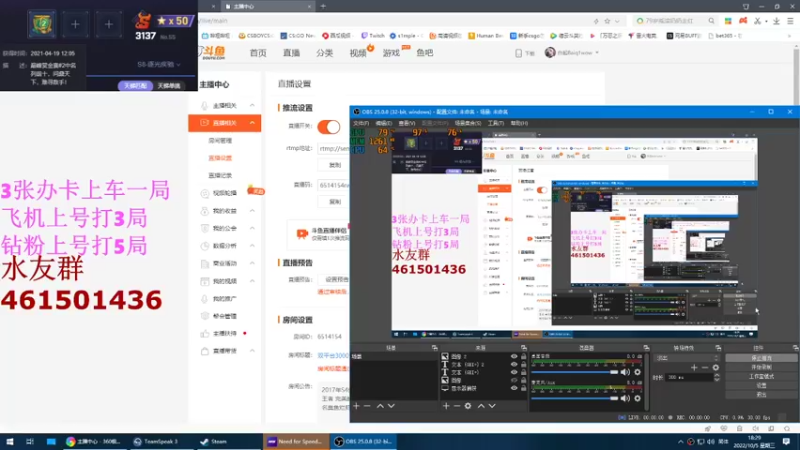Expand the 我的公会 sidebar section
Viewport: 800px width, 450px height.
[x=252, y=228]
